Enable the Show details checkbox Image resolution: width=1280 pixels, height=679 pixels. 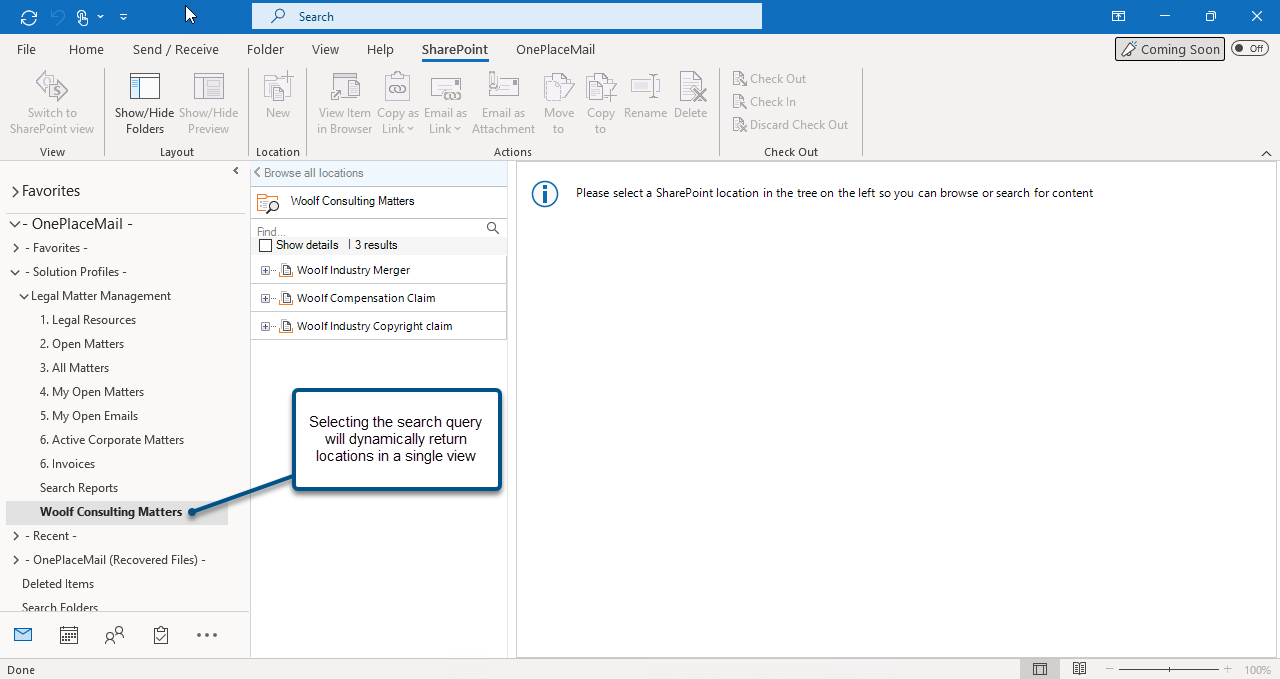tap(265, 245)
